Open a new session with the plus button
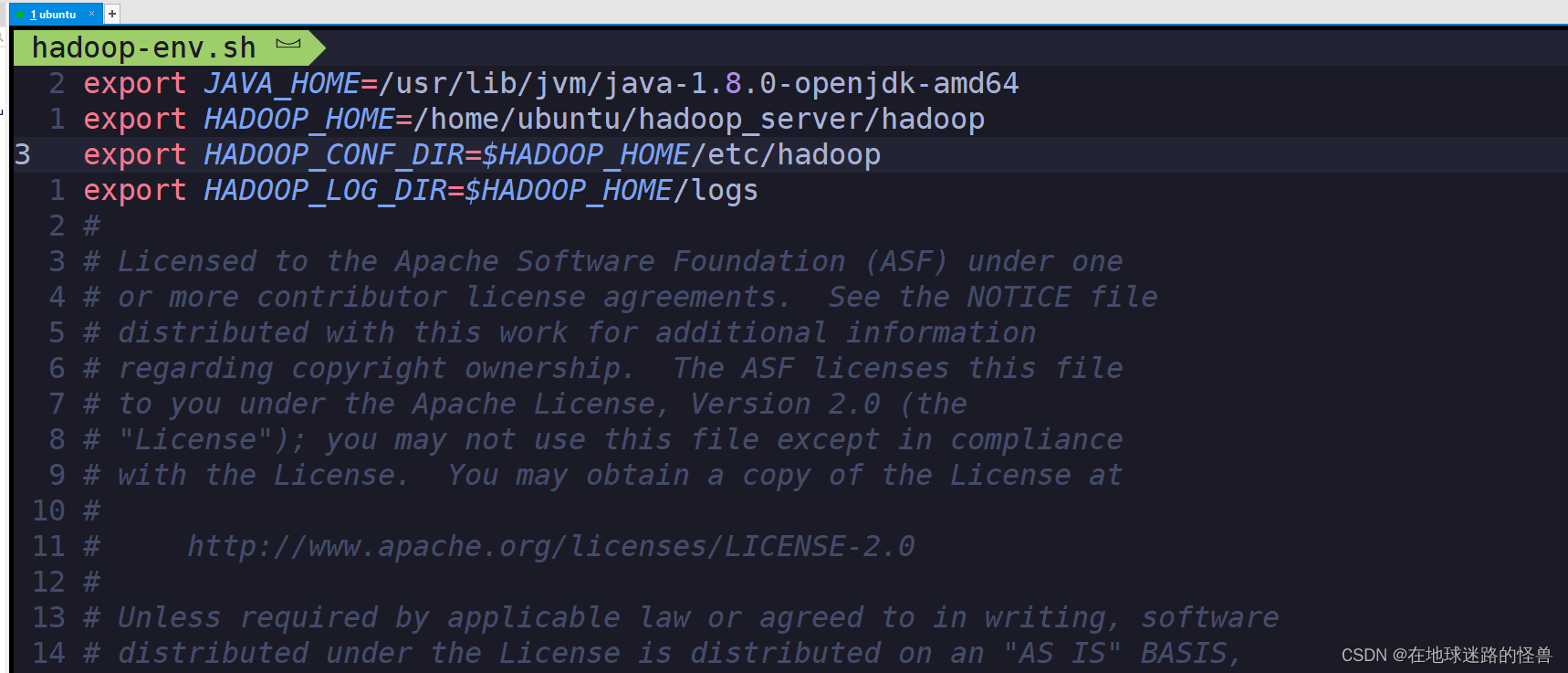The height and width of the screenshot is (673, 1568). click(x=112, y=14)
